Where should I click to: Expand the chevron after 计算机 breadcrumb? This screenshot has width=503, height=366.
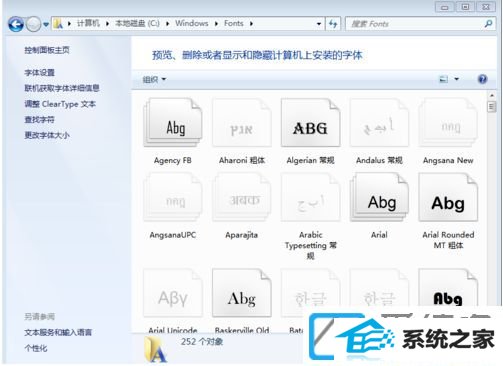(107, 24)
